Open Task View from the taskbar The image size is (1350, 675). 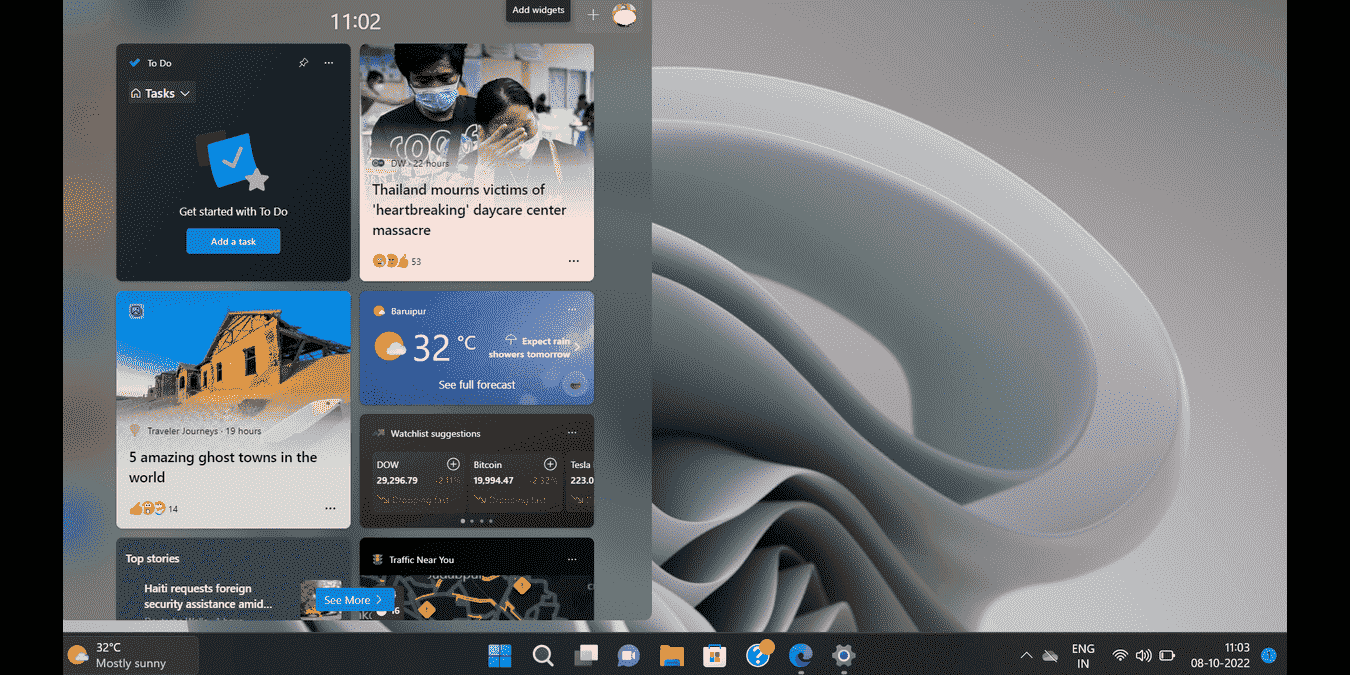(585, 655)
